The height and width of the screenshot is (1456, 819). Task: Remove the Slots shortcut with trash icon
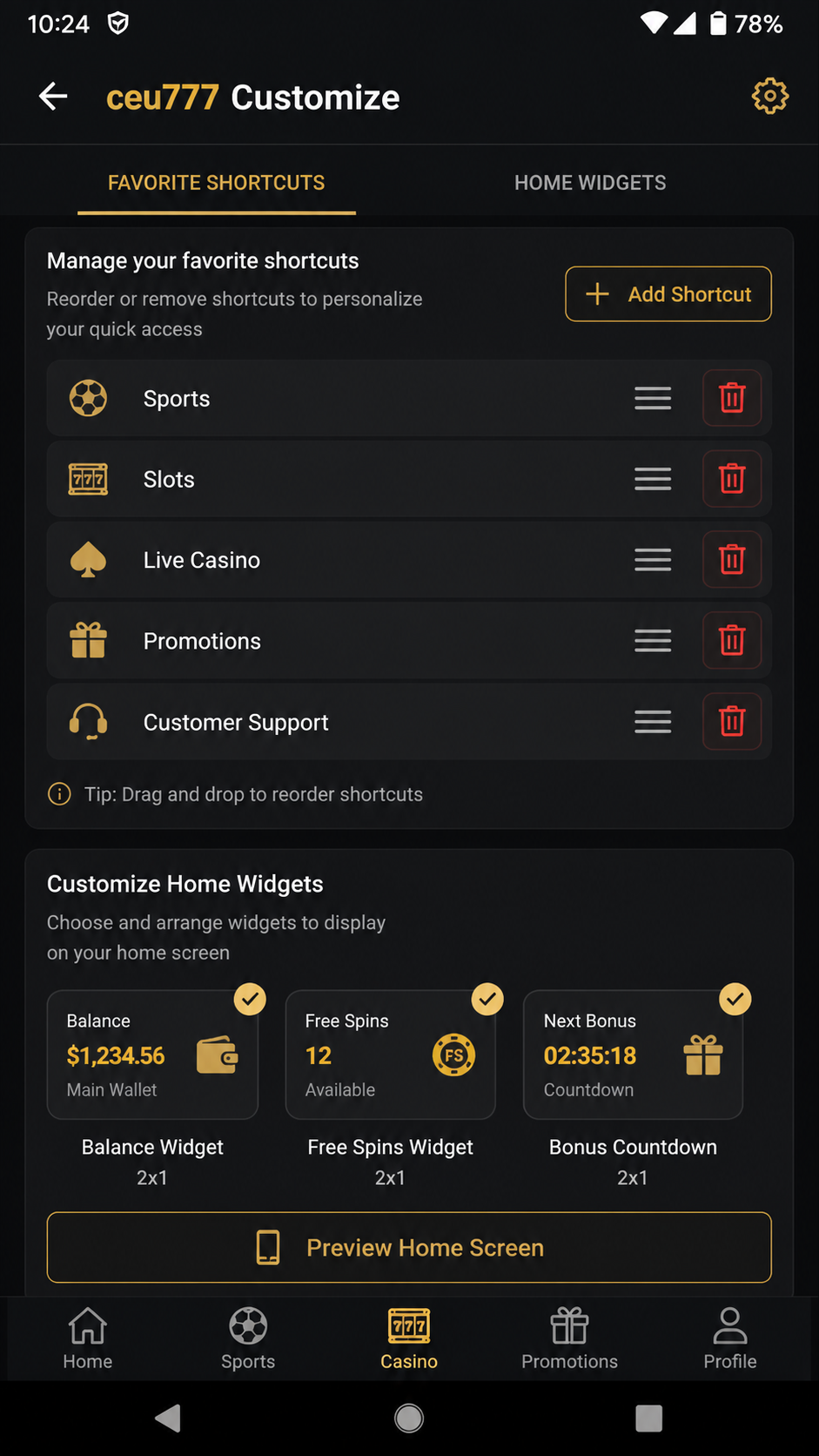click(x=732, y=479)
